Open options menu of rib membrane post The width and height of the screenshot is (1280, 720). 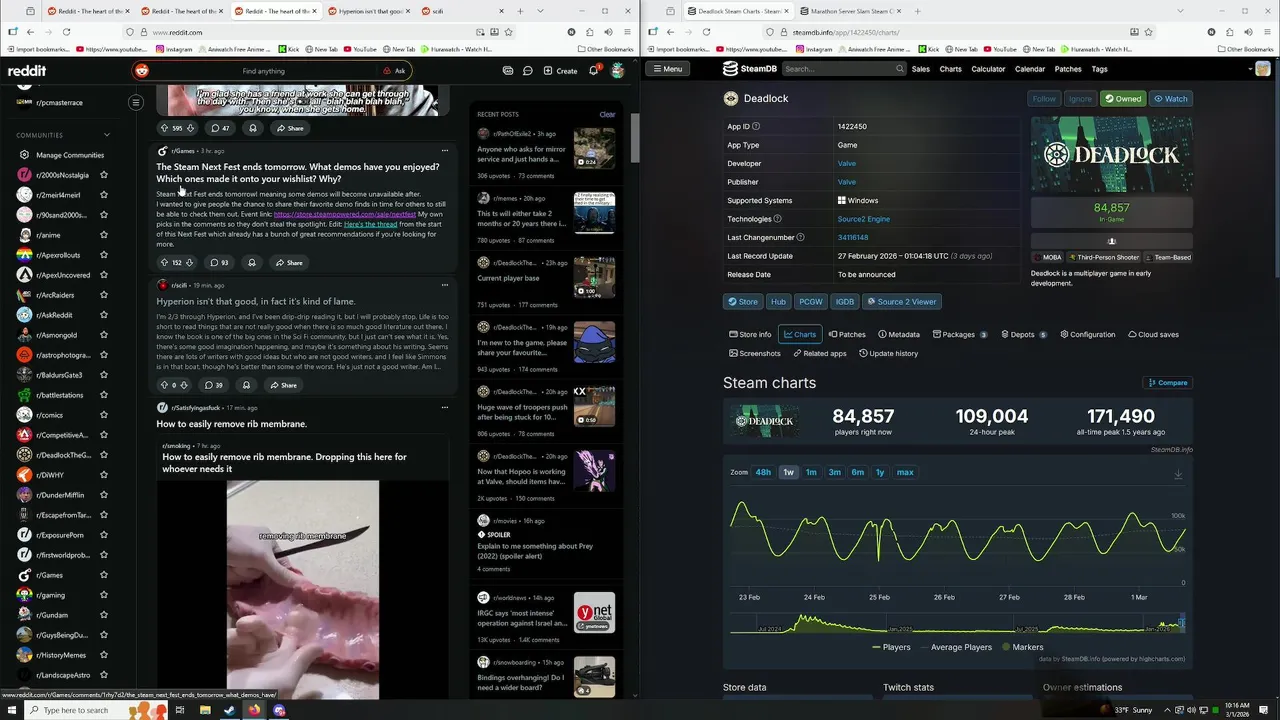coord(445,408)
